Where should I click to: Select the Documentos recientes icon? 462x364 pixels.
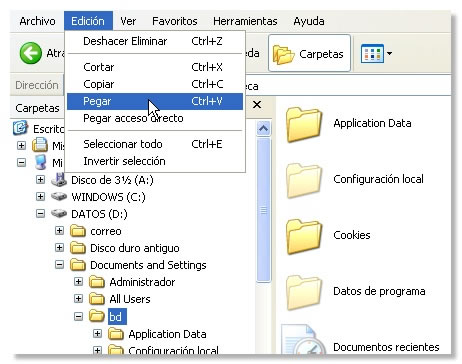click(303, 340)
